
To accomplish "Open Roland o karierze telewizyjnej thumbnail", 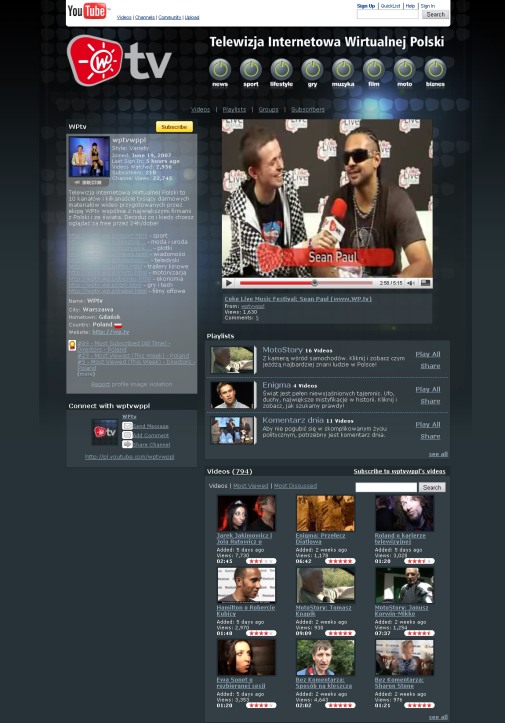I will pos(404,513).
